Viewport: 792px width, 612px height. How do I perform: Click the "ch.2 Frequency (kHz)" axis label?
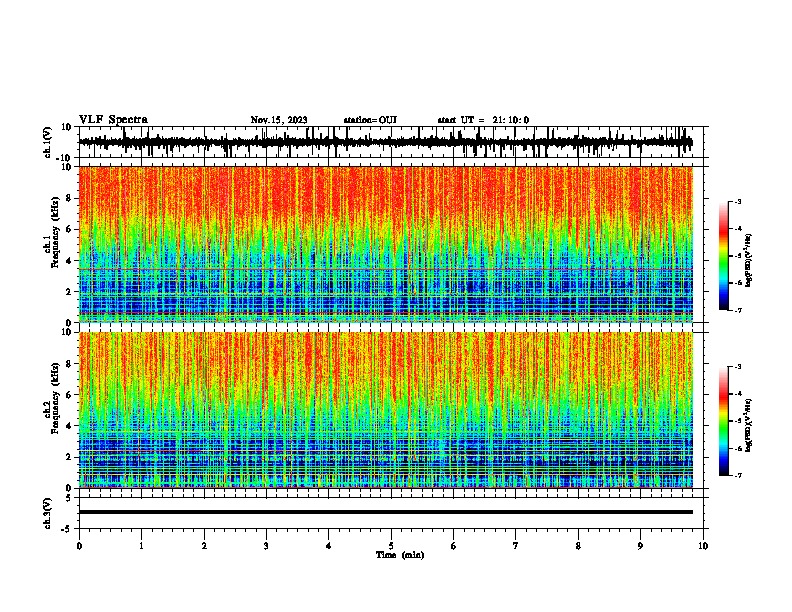[x=51, y=398]
